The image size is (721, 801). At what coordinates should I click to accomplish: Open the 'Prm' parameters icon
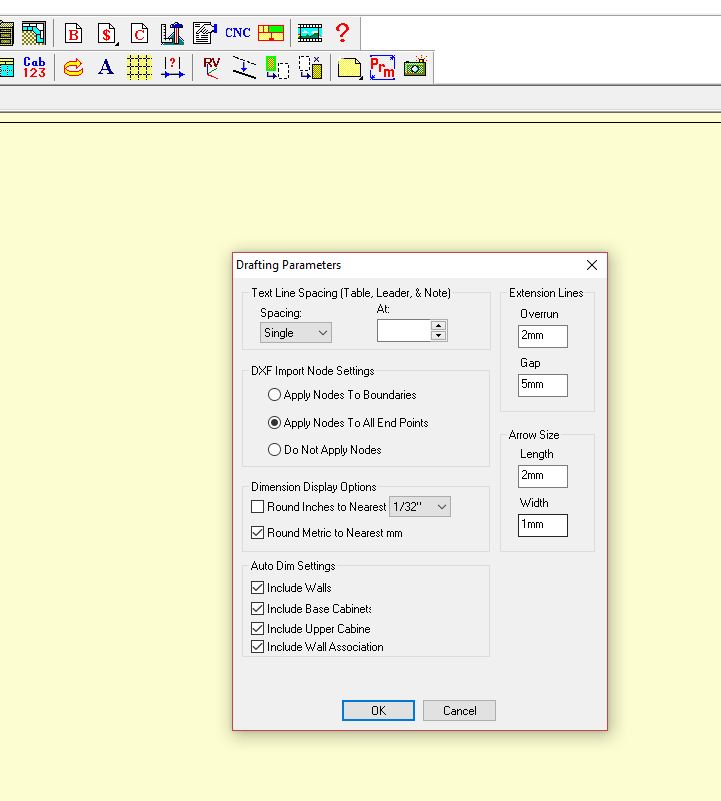click(382, 68)
